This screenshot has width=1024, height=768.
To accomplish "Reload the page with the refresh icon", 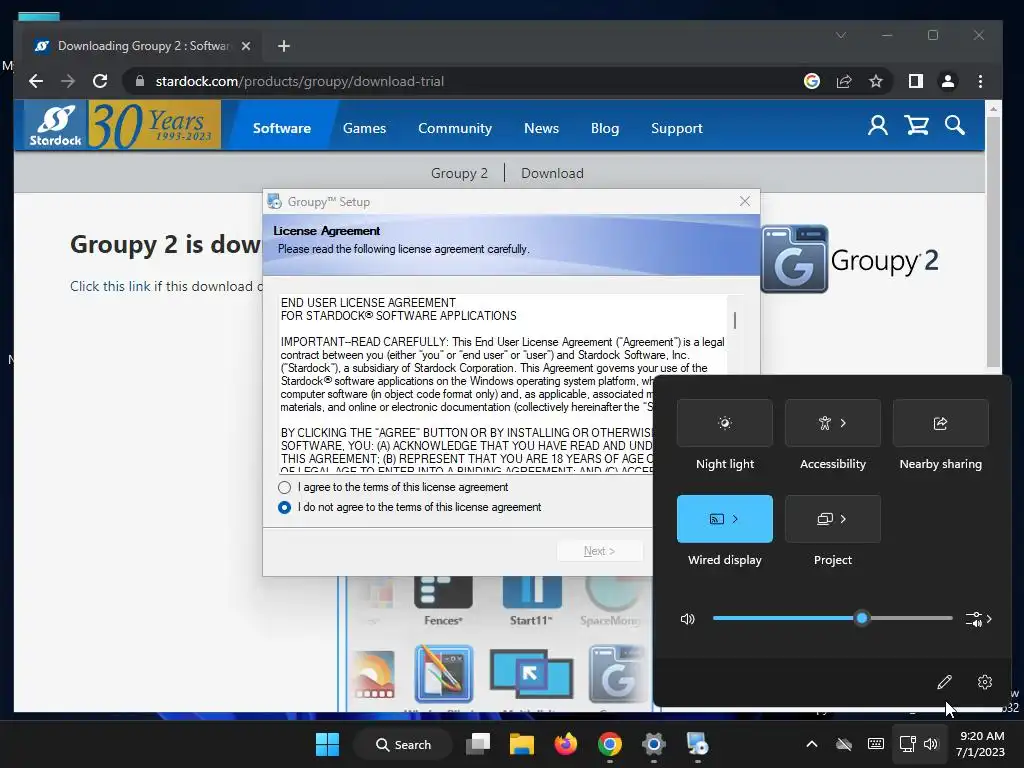I will tap(100, 81).
